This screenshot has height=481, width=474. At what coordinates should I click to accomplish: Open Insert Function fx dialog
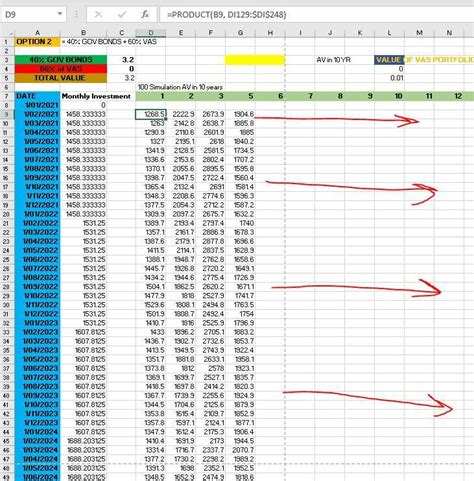tap(145, 15)
